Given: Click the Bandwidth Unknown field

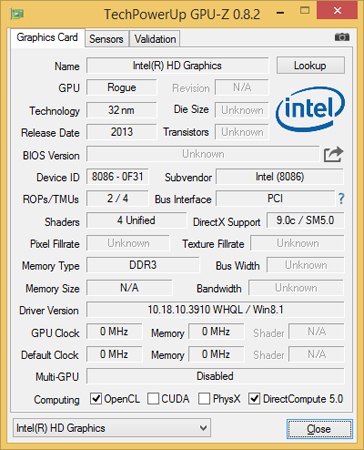Looking at the screenshot, I should click(296, 288).
